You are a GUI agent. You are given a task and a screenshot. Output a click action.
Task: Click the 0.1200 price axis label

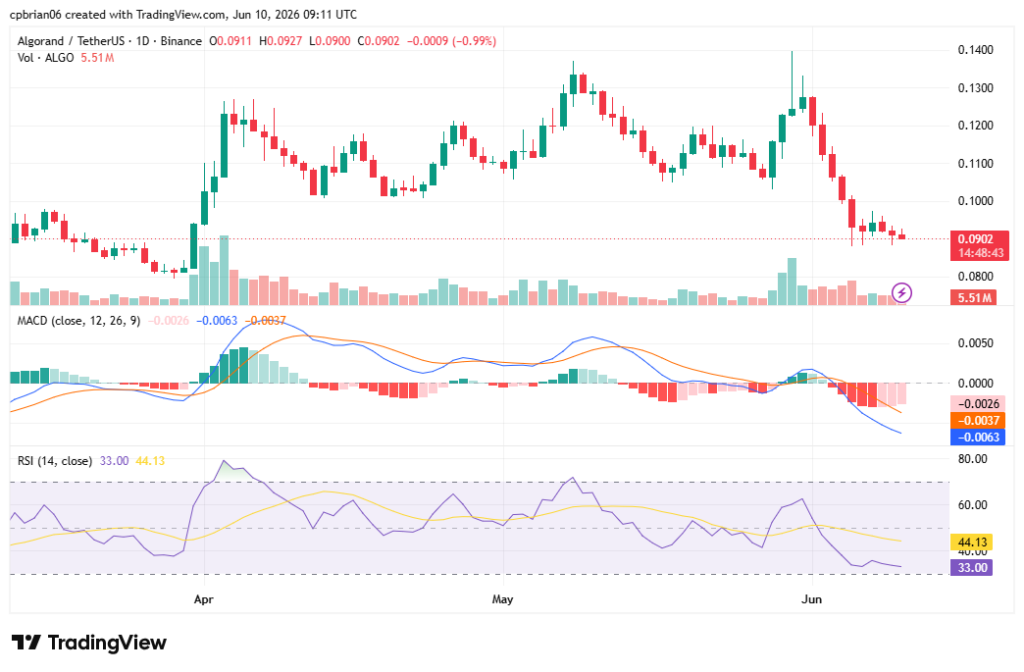(x=975, y=125)
